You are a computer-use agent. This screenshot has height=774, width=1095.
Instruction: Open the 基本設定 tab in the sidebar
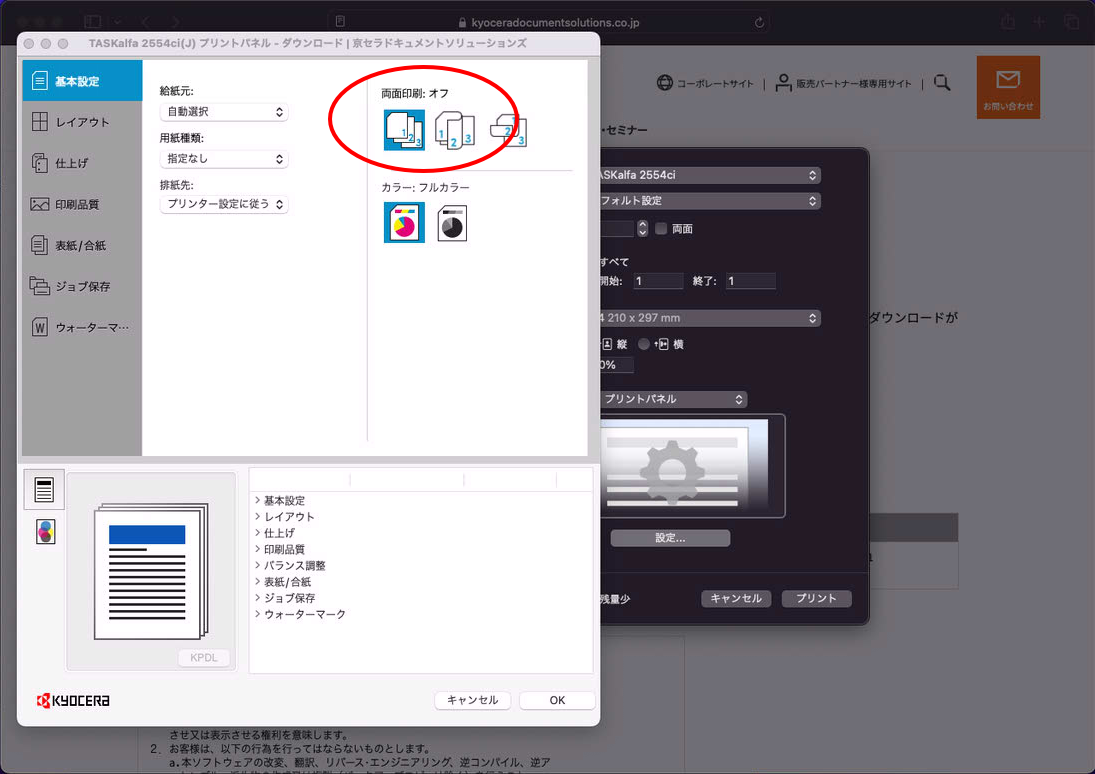tap(82, 81)
